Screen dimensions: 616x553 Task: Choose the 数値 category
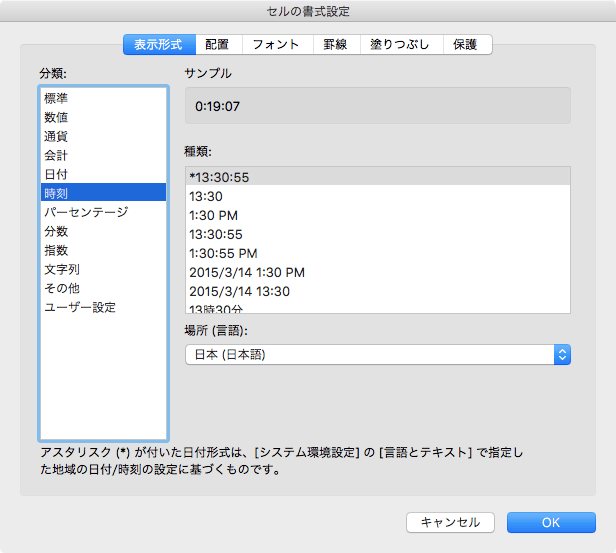click(x=56, y=117)
